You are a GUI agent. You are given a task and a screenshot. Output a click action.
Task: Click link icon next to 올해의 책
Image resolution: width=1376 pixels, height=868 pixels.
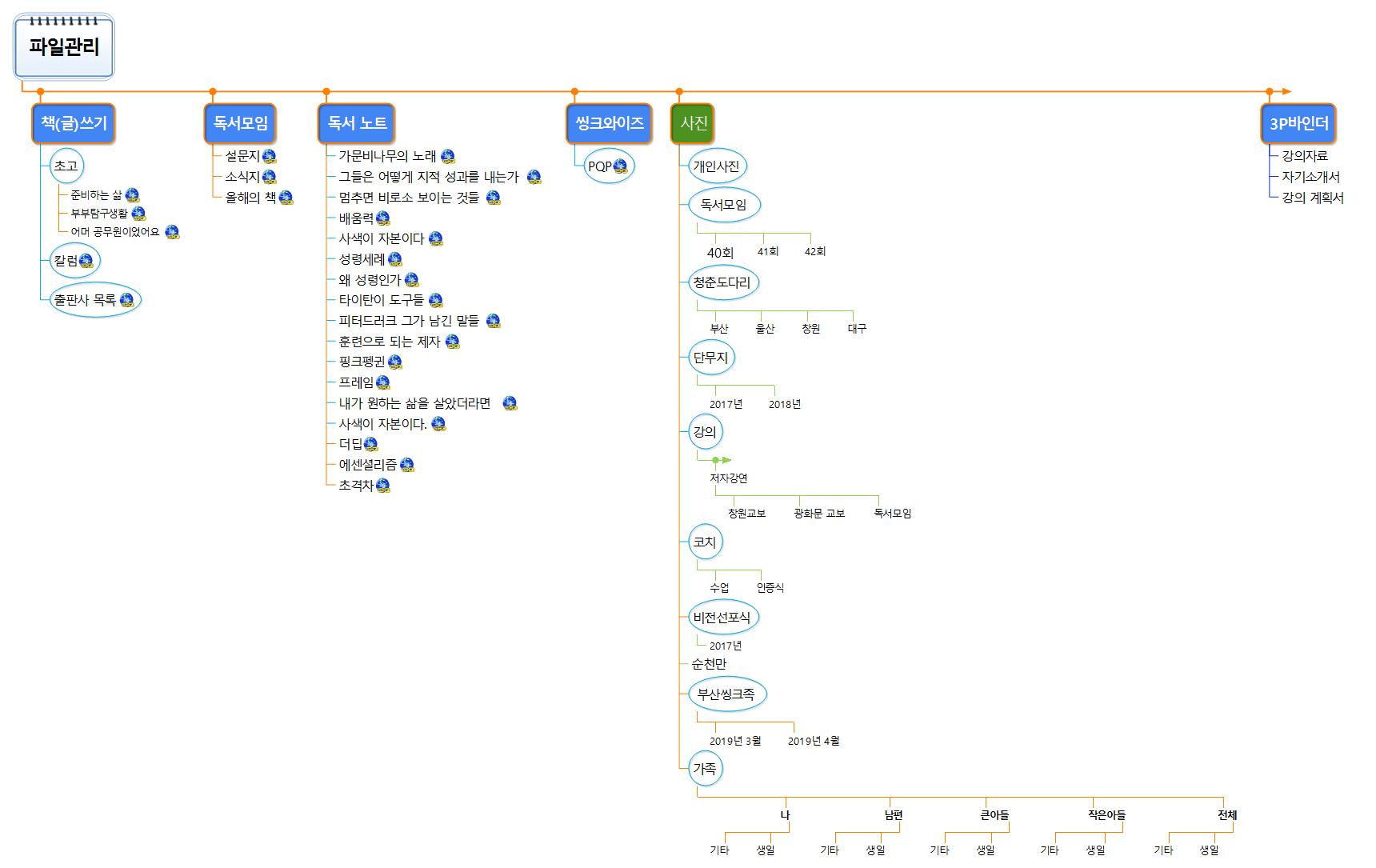point(286,197)
